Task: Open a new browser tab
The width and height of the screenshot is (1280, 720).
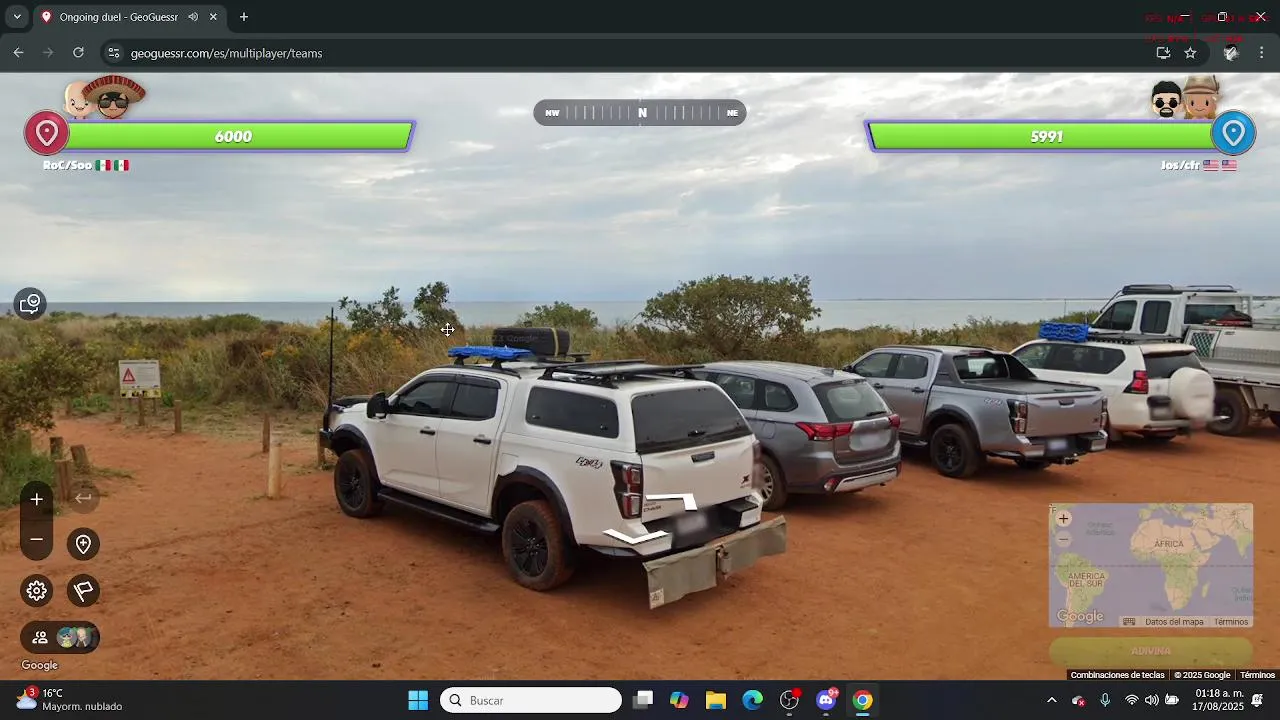Action: tap(243, 17)
